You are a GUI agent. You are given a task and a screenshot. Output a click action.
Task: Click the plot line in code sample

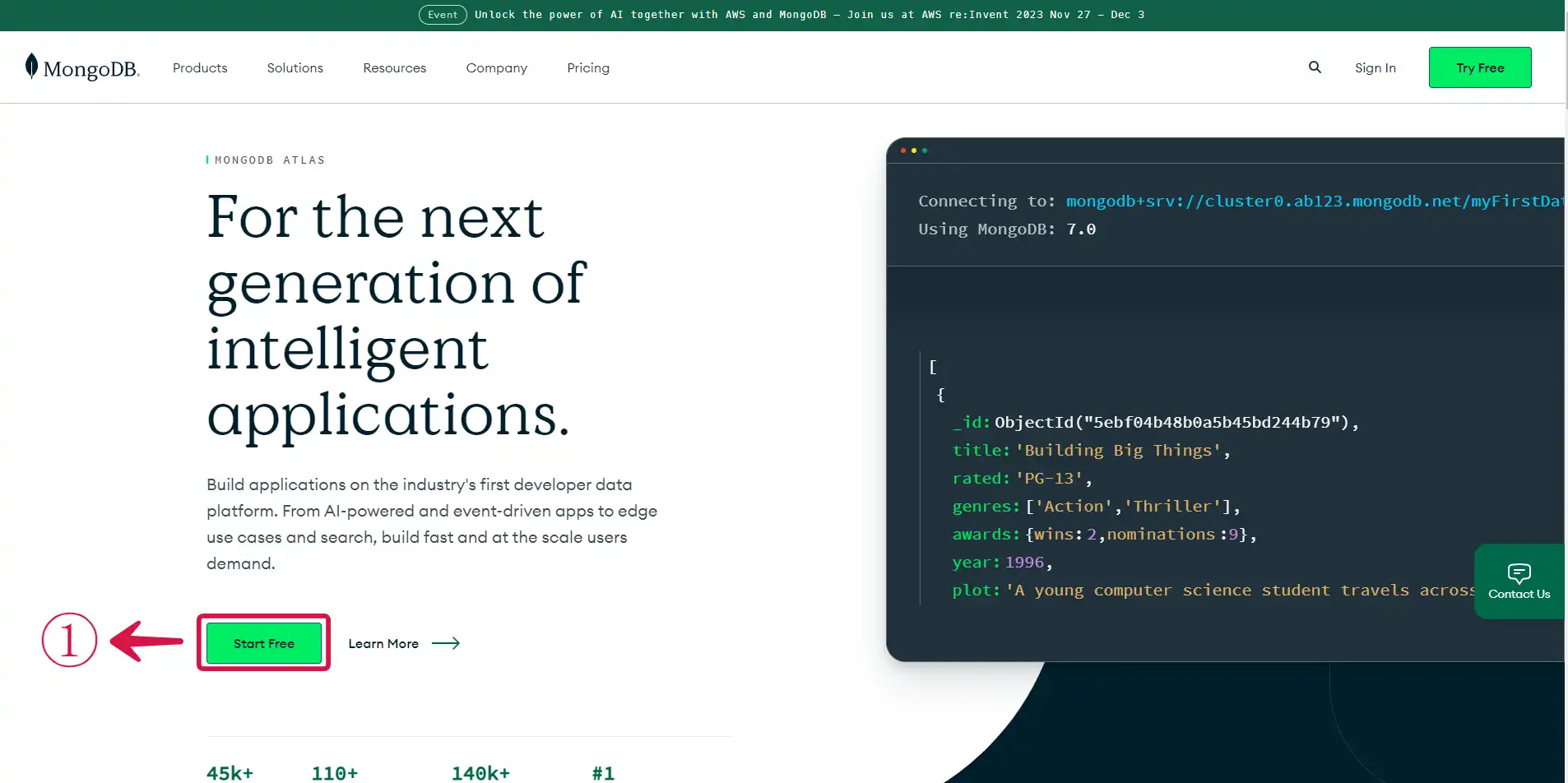coord(1213,591)
